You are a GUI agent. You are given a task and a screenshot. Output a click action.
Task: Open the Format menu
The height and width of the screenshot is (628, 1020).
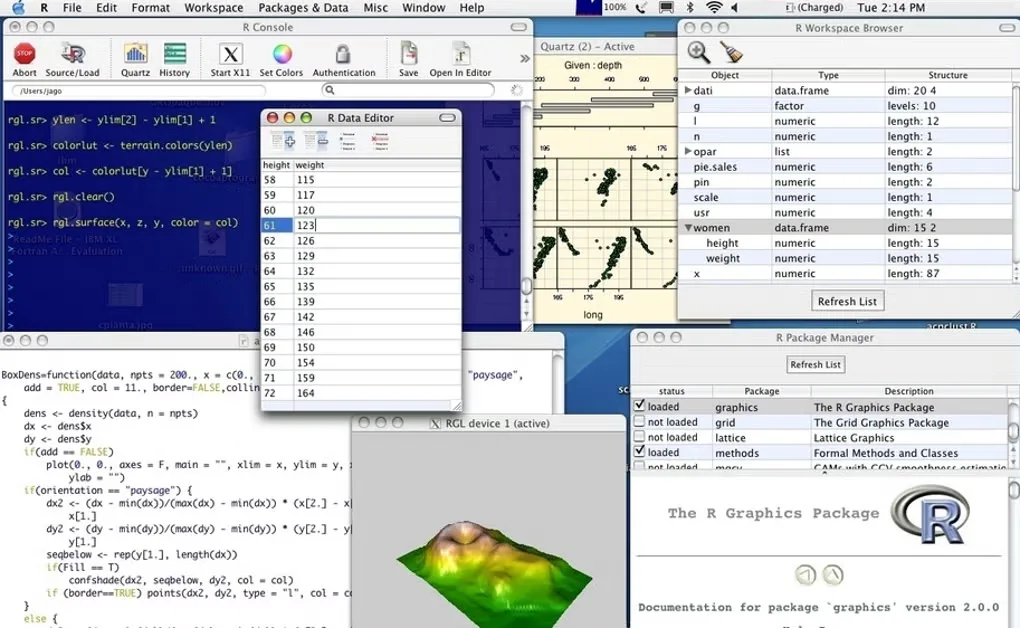(150, 8)
